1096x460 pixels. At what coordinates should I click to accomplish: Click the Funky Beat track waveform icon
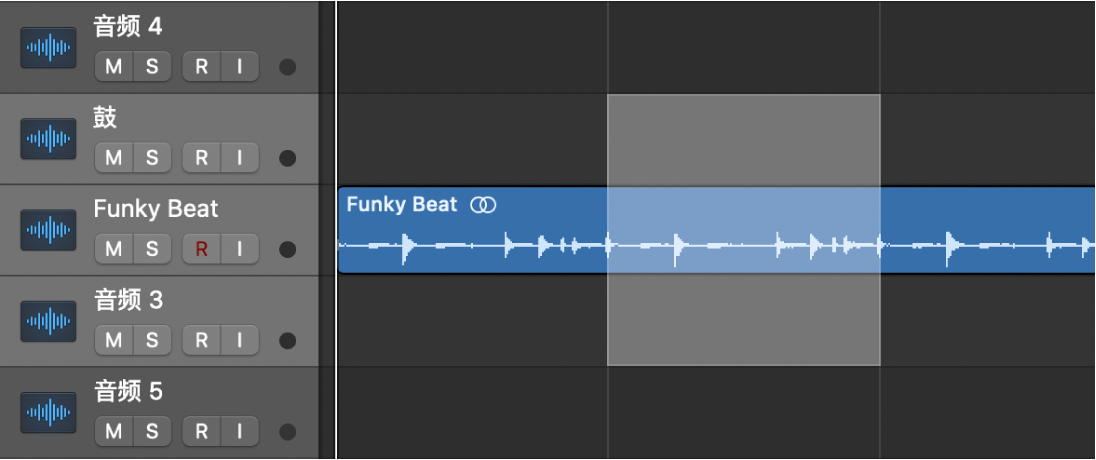48,230
